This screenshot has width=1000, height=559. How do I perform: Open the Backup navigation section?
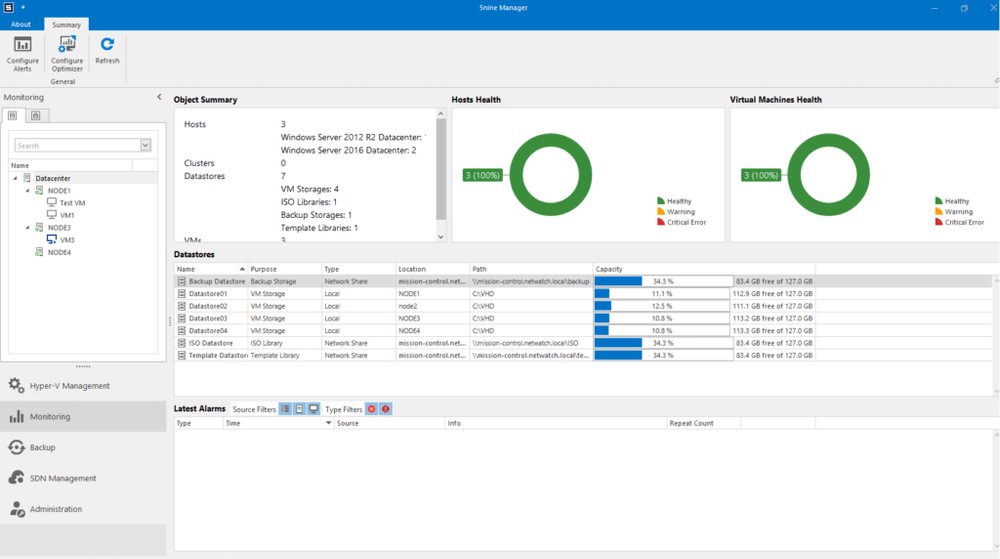[83, 447]
